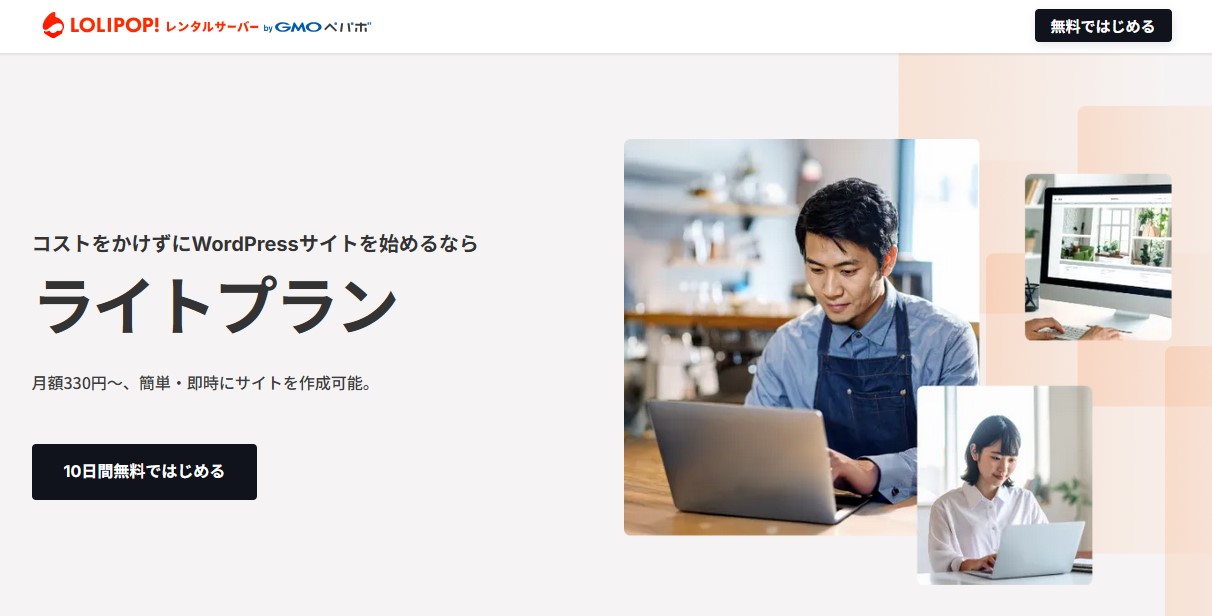Click the red Lolipop balloon logo icon
The width and height of the screenshot is (1212, 616).
[53, 26]
